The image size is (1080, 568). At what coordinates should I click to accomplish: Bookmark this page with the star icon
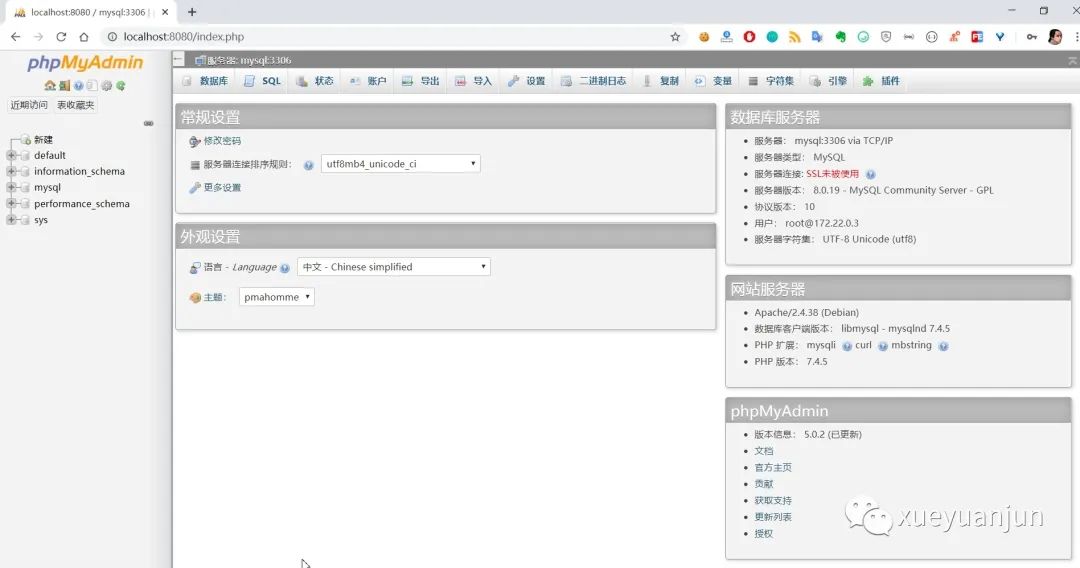[x=675, y=36]
